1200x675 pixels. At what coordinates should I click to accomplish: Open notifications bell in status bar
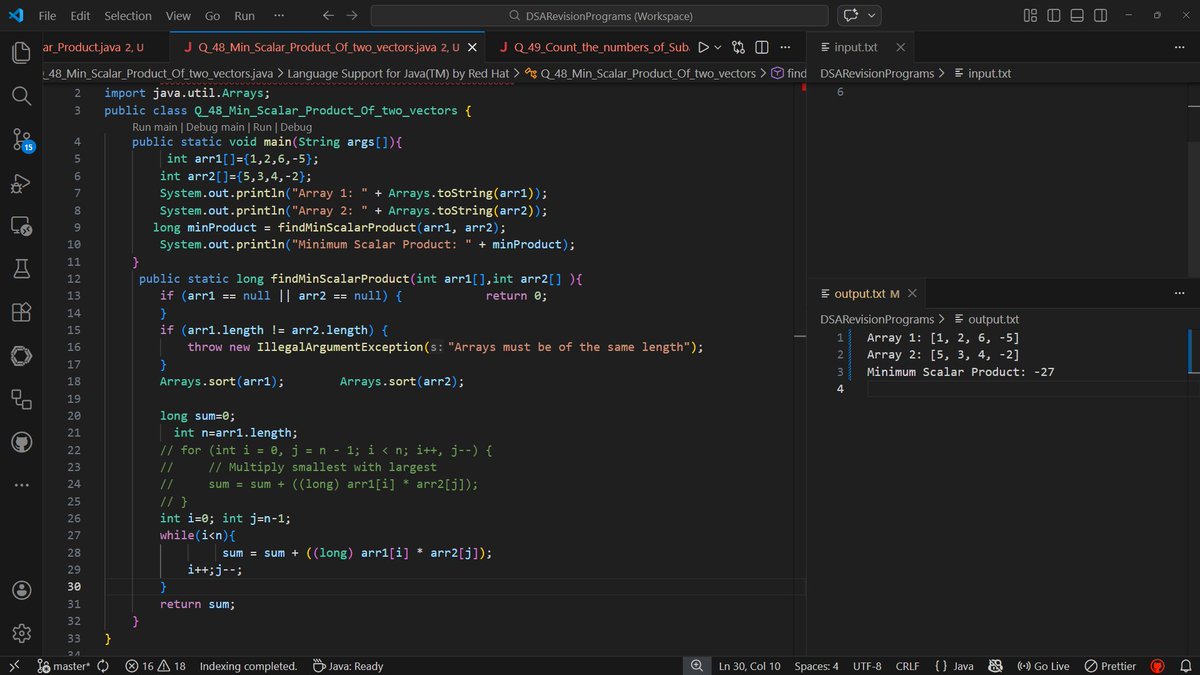tap(1185, 666)
